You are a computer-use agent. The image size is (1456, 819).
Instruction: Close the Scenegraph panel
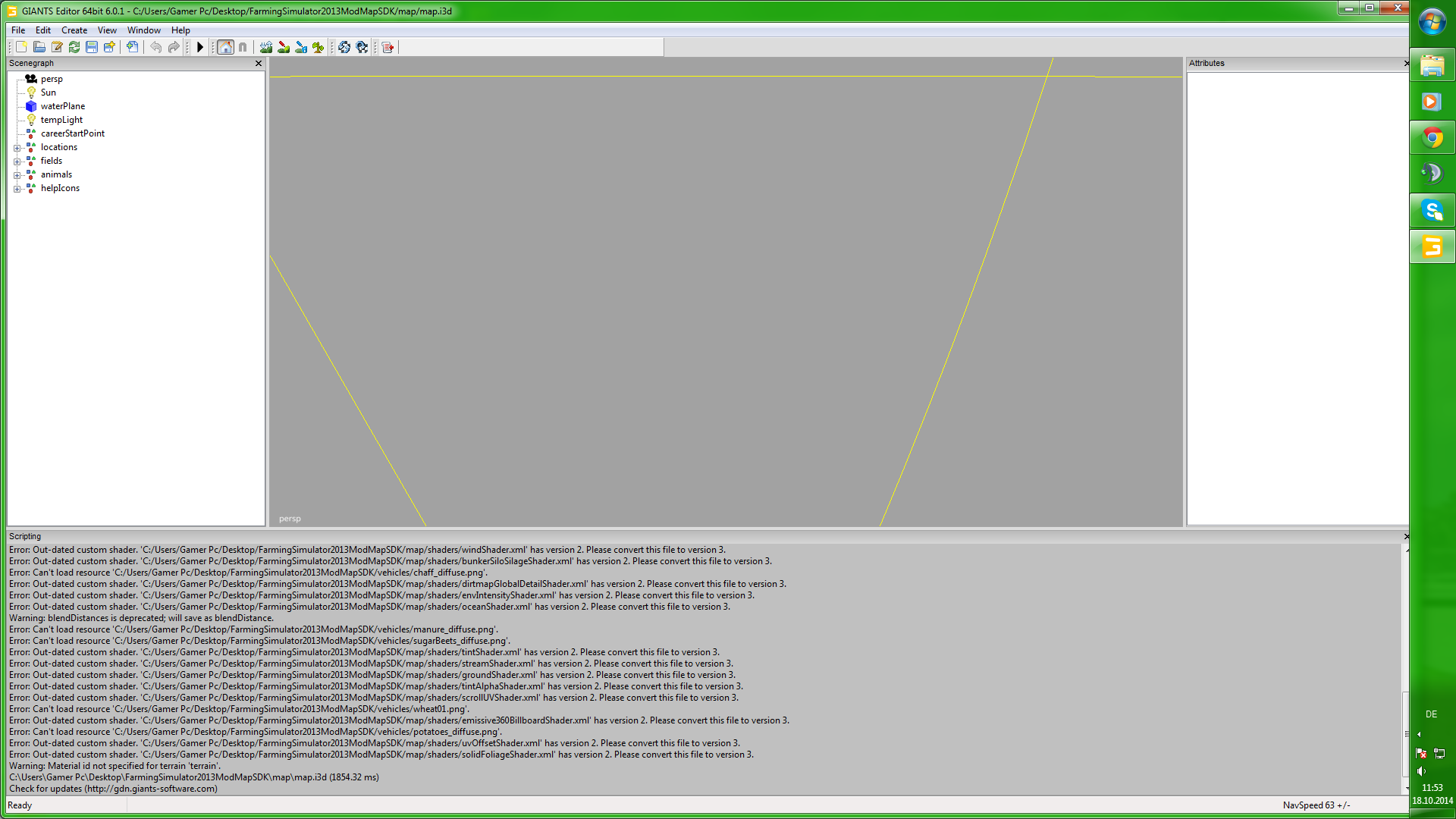pos(259,64)
